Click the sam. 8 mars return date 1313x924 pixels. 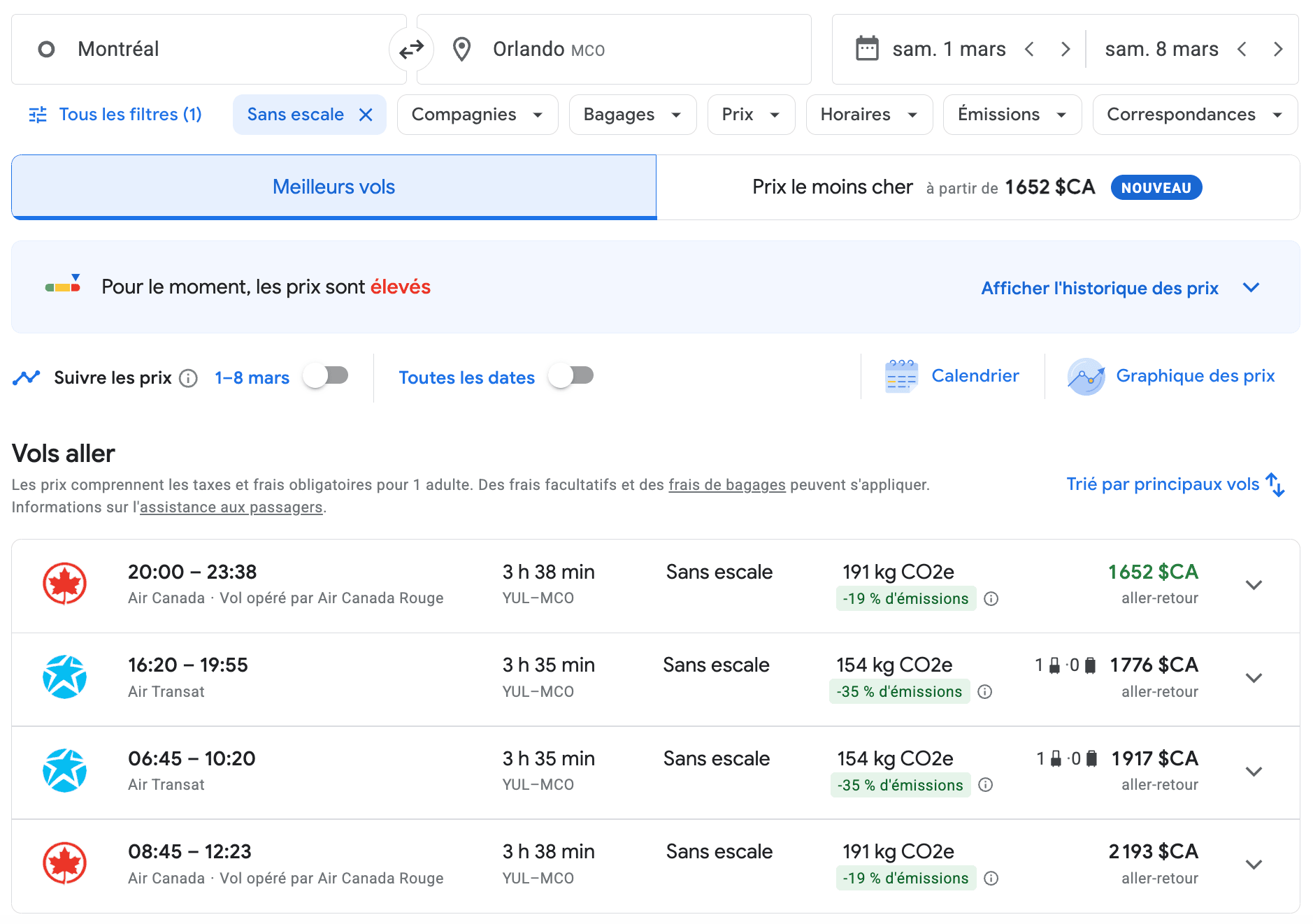pos(1161,49)
